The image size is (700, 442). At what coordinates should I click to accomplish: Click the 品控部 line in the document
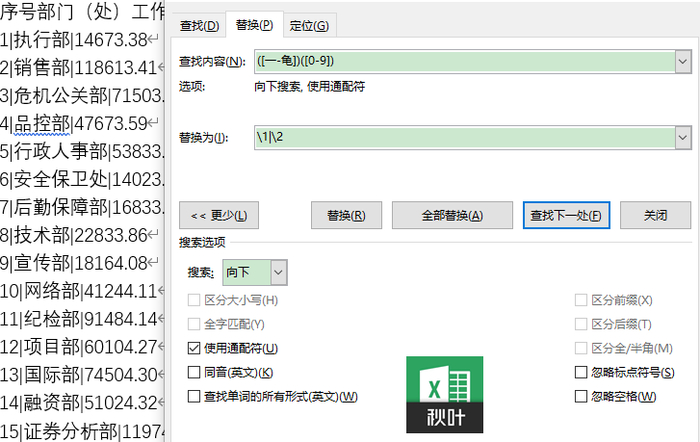point(79,124)
